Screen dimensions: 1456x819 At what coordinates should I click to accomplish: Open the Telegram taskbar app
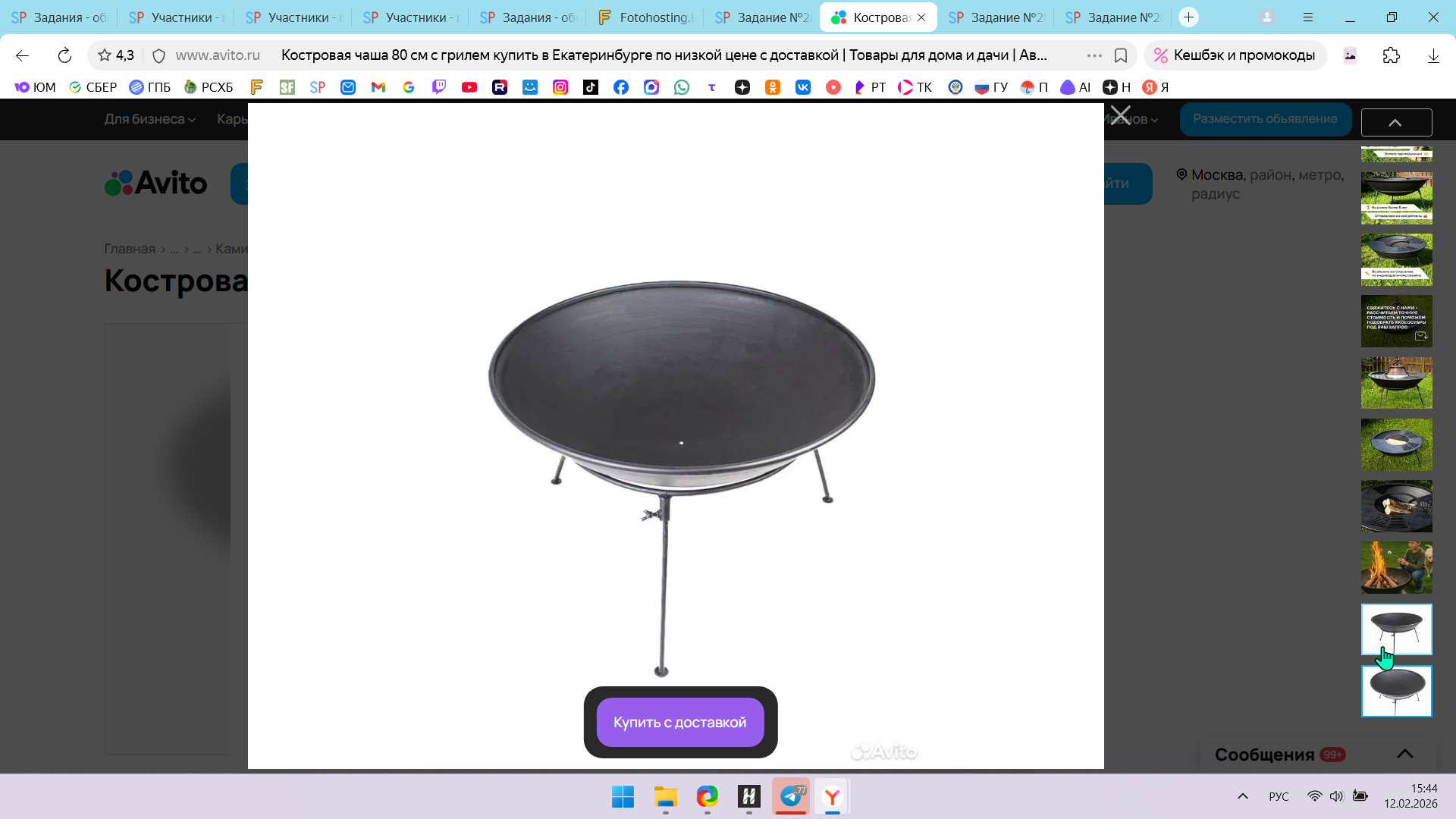point(791,796)
